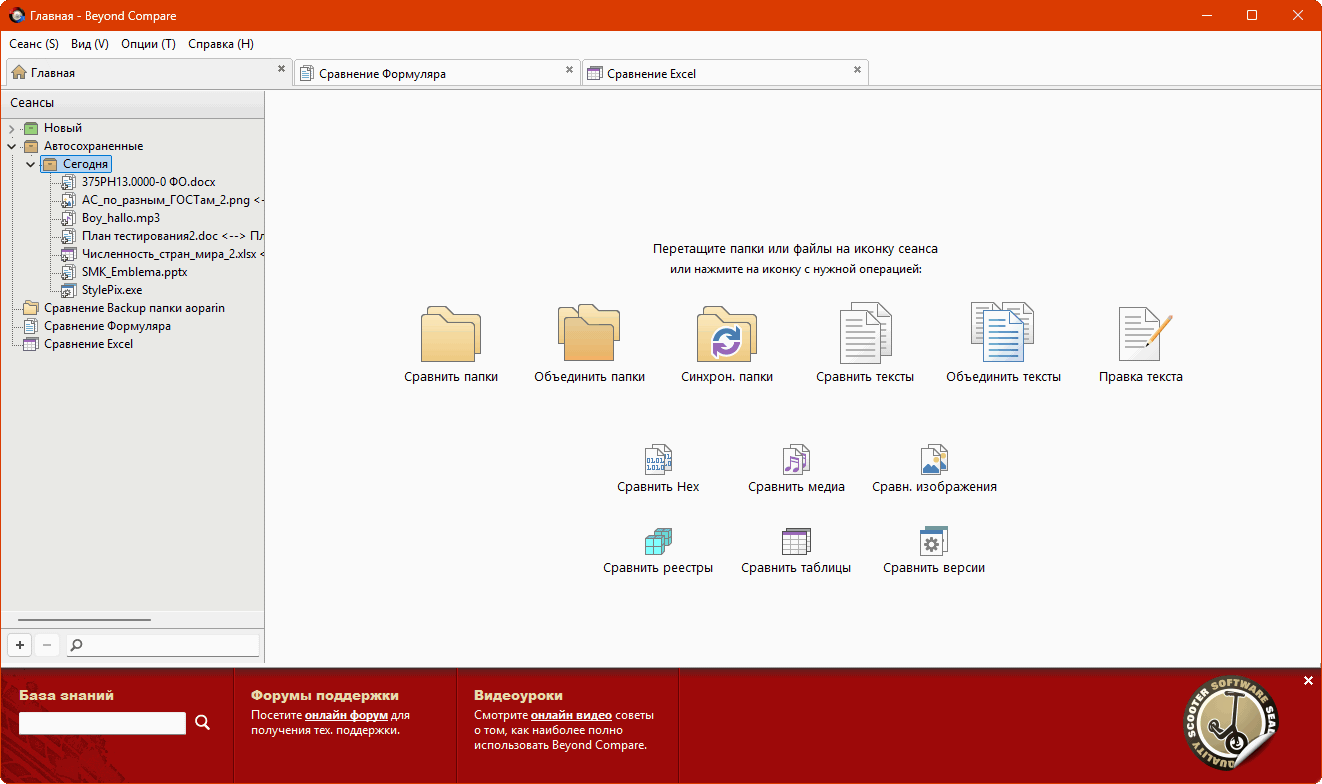Open the Compare Folders (Сравнить папки) icon
This screenshot has height=784, width=1322.
451,335
